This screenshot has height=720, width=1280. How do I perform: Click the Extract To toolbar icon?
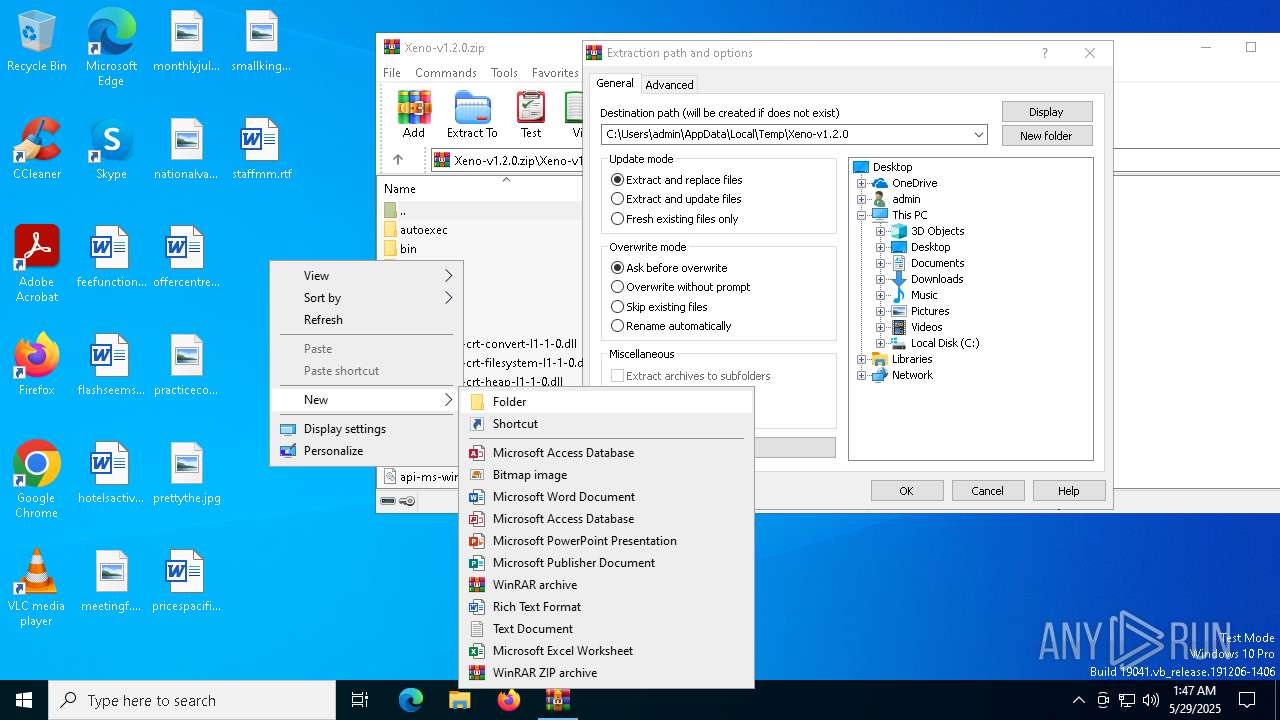[472, 114]
